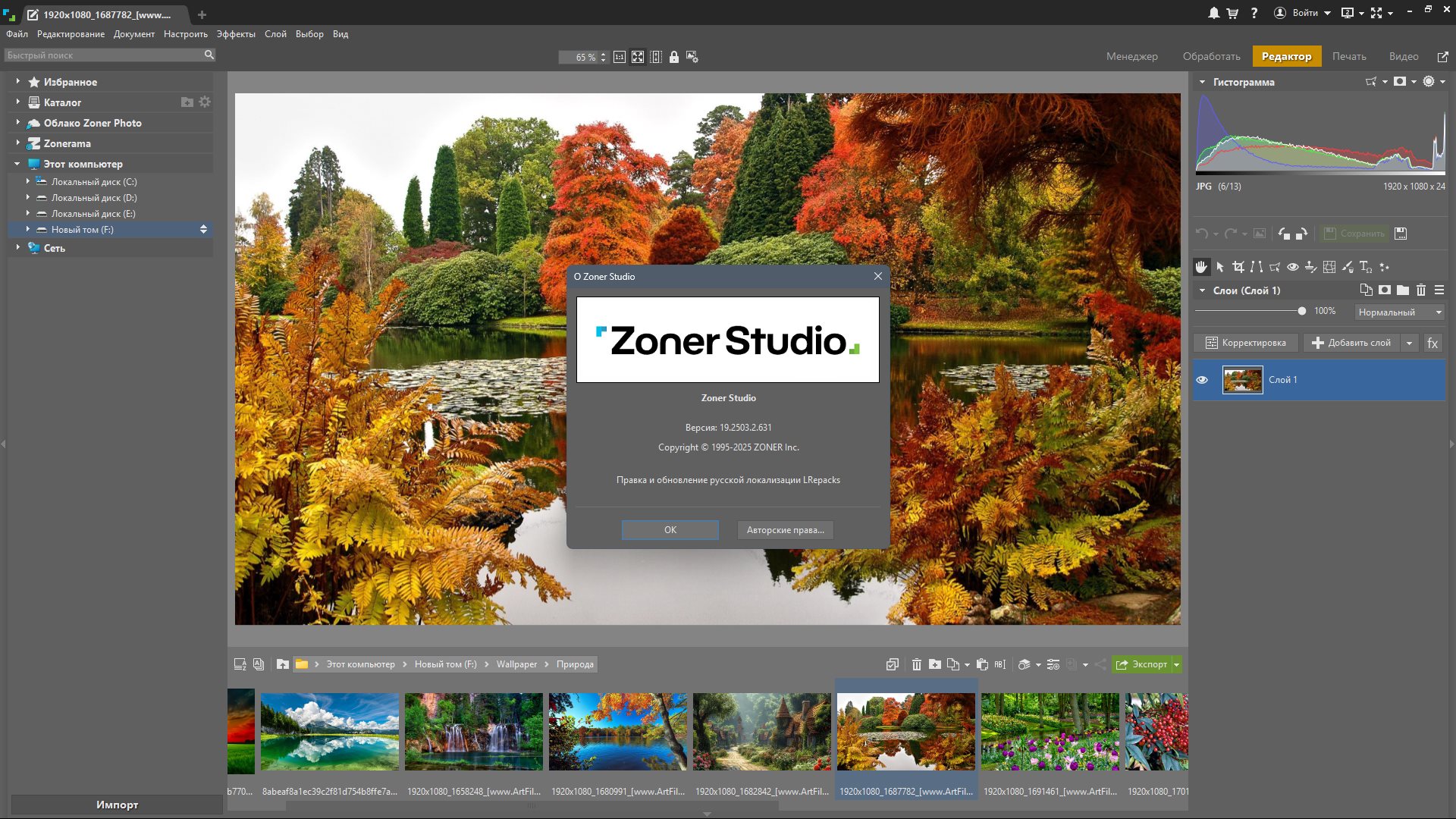Select the stars effects tool
This screenshot has height=819, width=1456.
click(1385, 267)
